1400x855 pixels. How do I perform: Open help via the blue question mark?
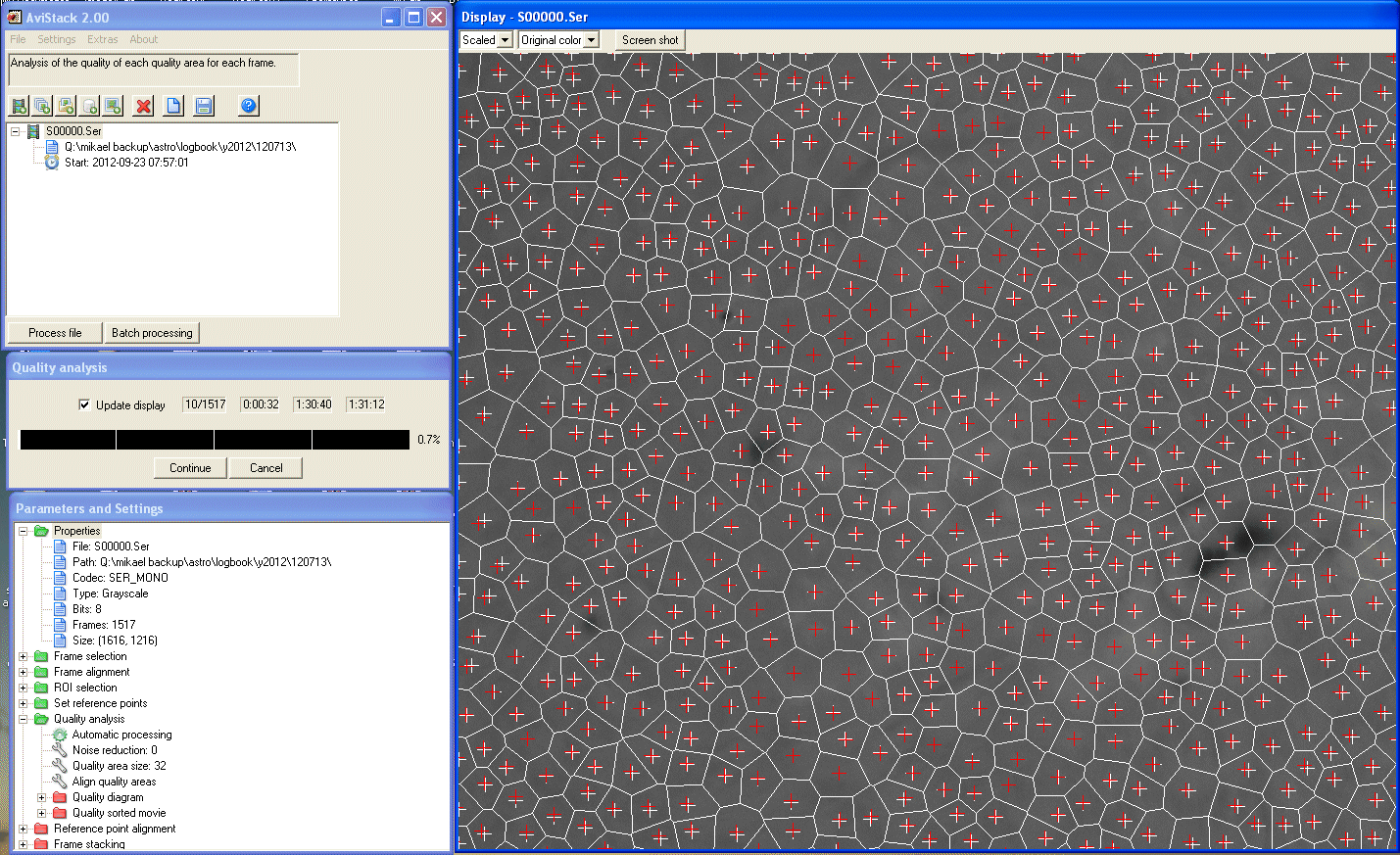click(249, 106)
